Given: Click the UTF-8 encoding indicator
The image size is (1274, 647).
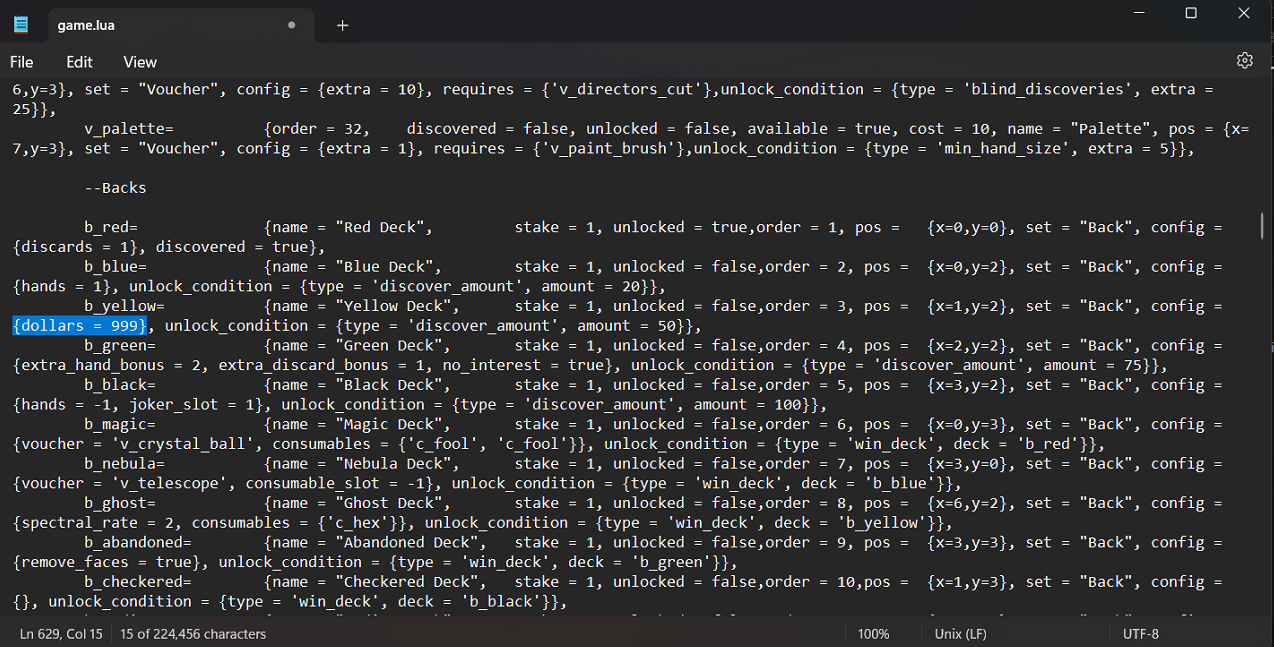Looking at the screenshot, I should click(x=1140, y=634).
